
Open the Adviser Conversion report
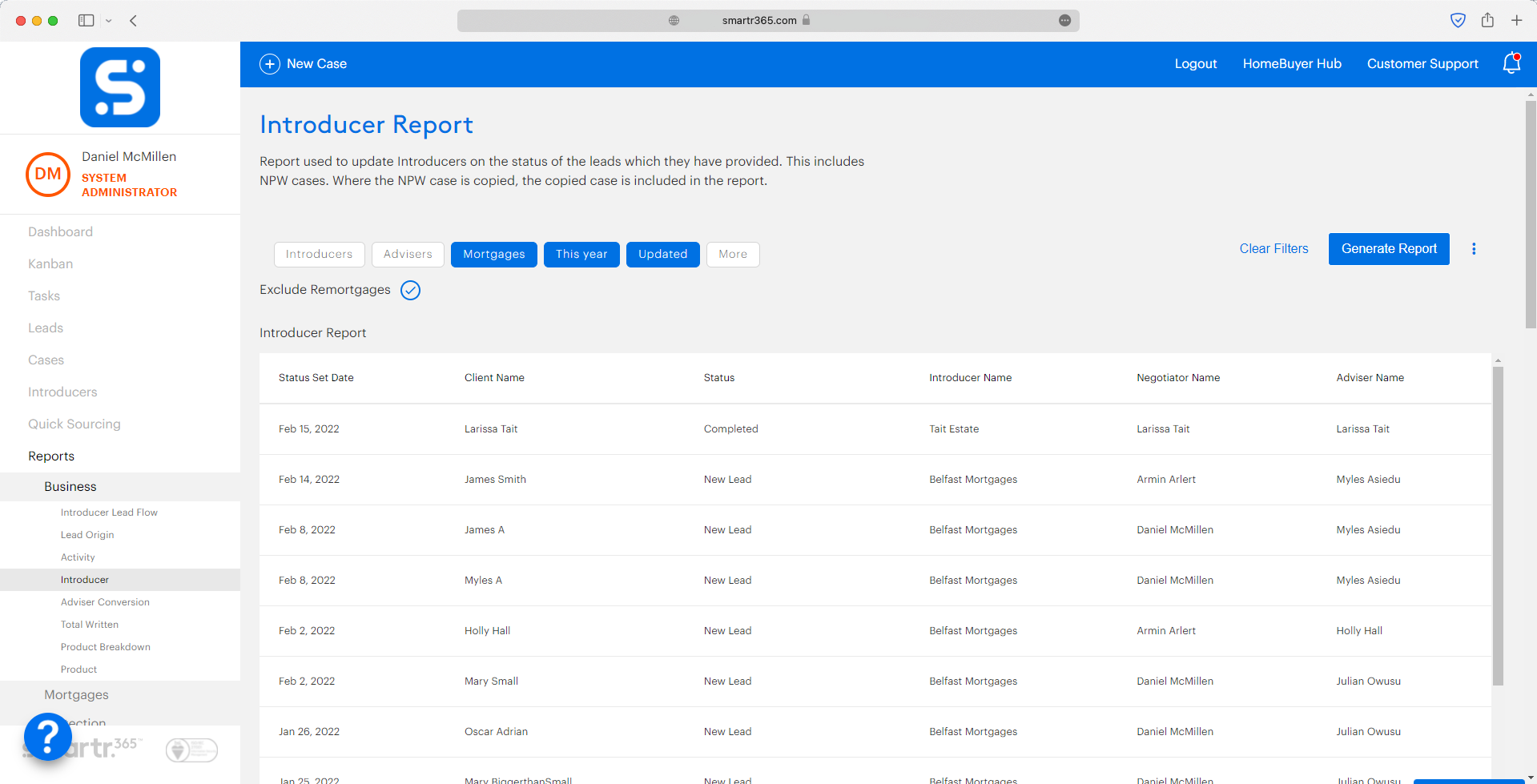[105, 602]
